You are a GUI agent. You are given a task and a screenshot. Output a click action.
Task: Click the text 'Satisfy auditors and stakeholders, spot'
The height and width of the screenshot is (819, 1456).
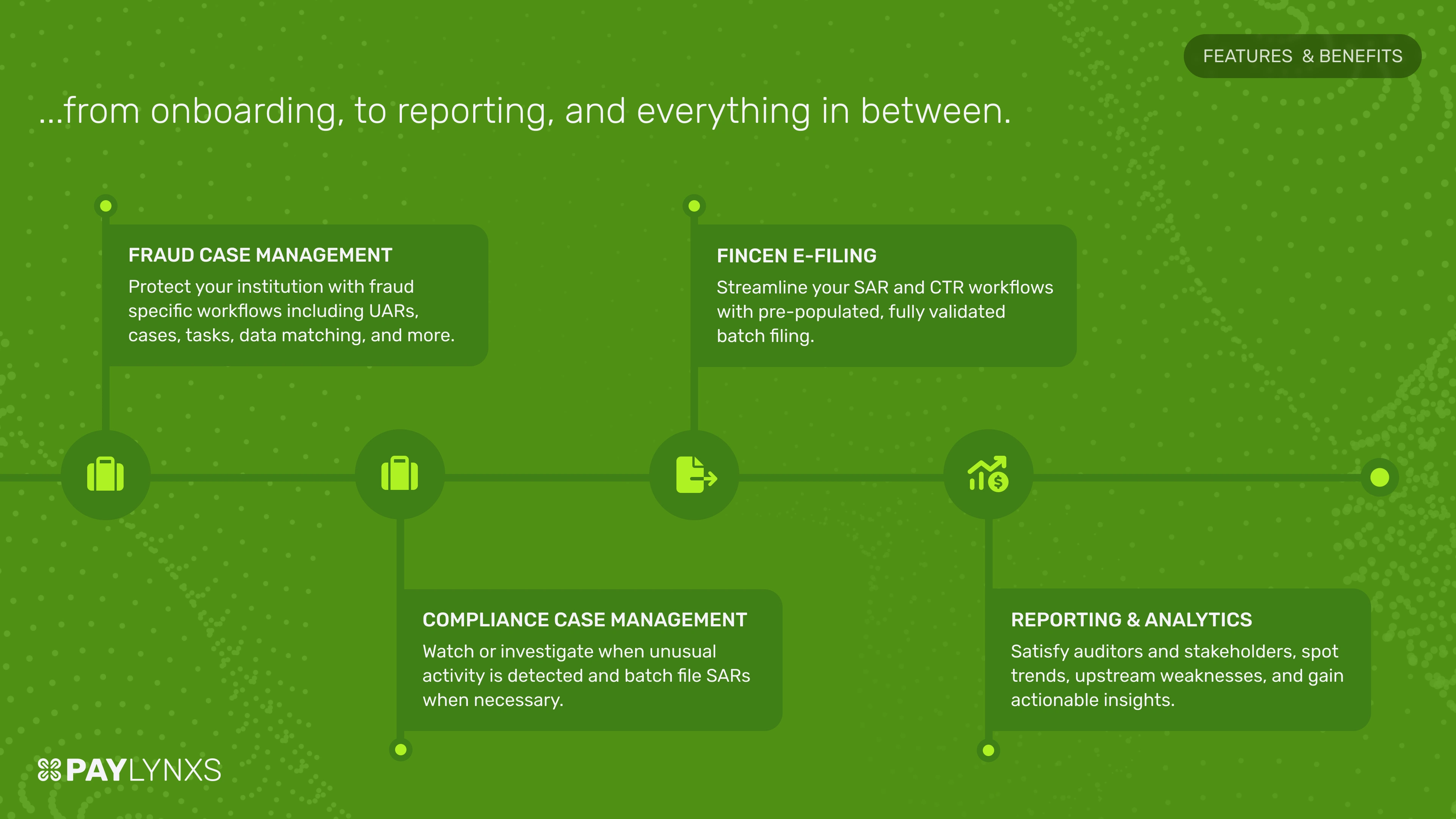point(1175,652)
